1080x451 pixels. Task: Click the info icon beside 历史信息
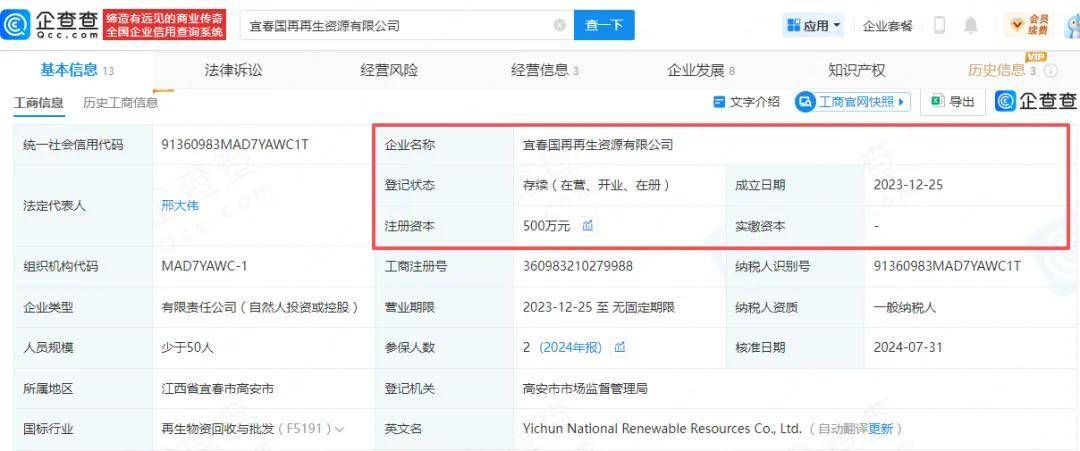point(1051,70)
